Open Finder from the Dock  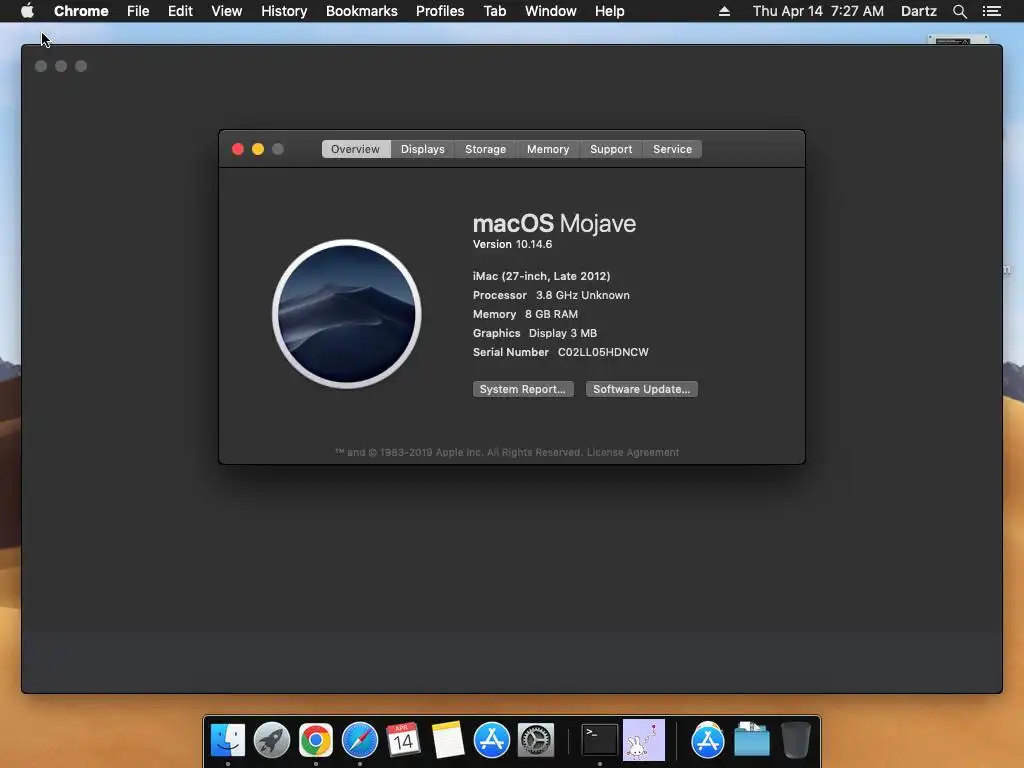[228, 740]
